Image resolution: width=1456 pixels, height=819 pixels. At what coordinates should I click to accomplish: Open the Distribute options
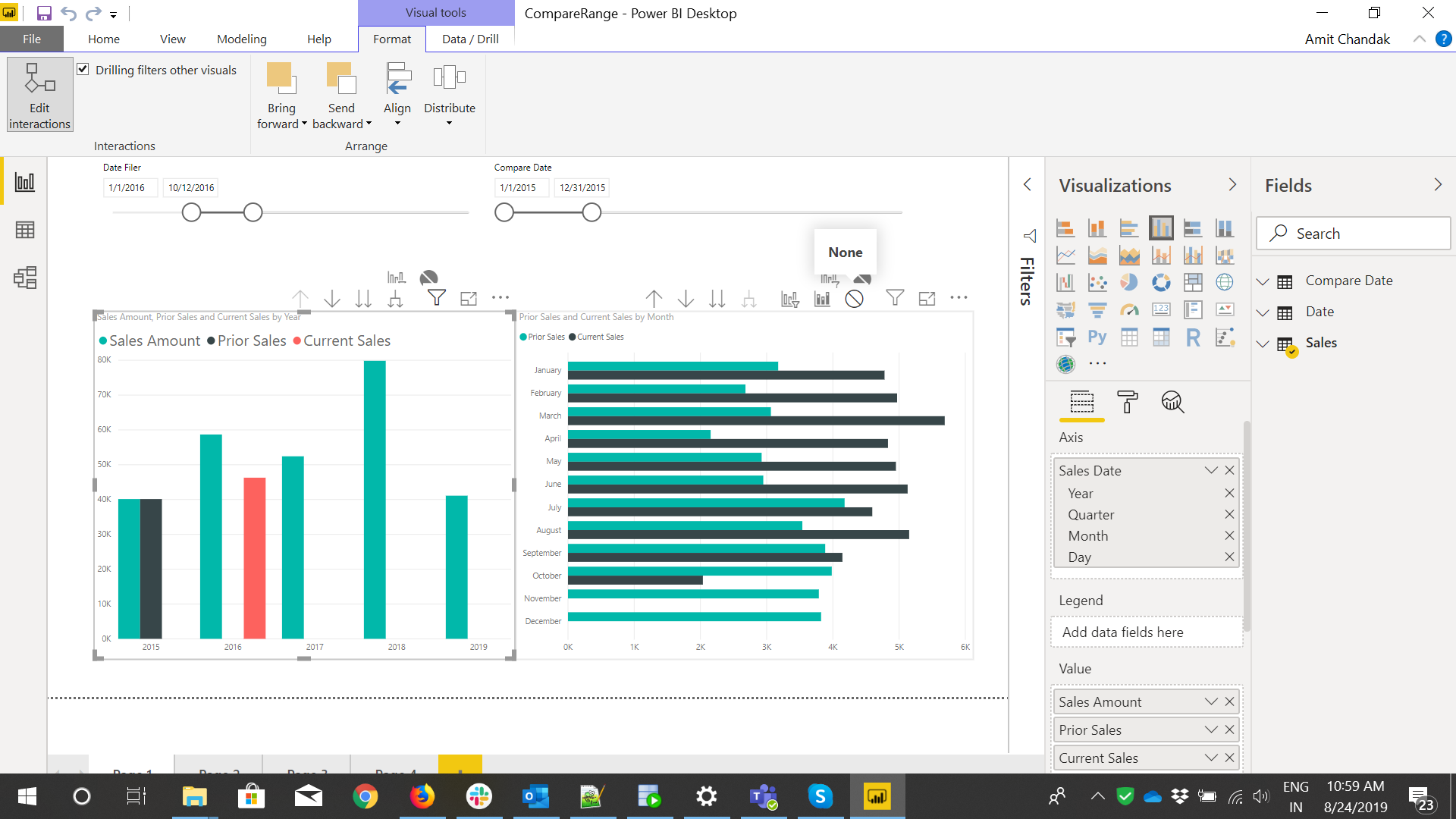point(450,95)
